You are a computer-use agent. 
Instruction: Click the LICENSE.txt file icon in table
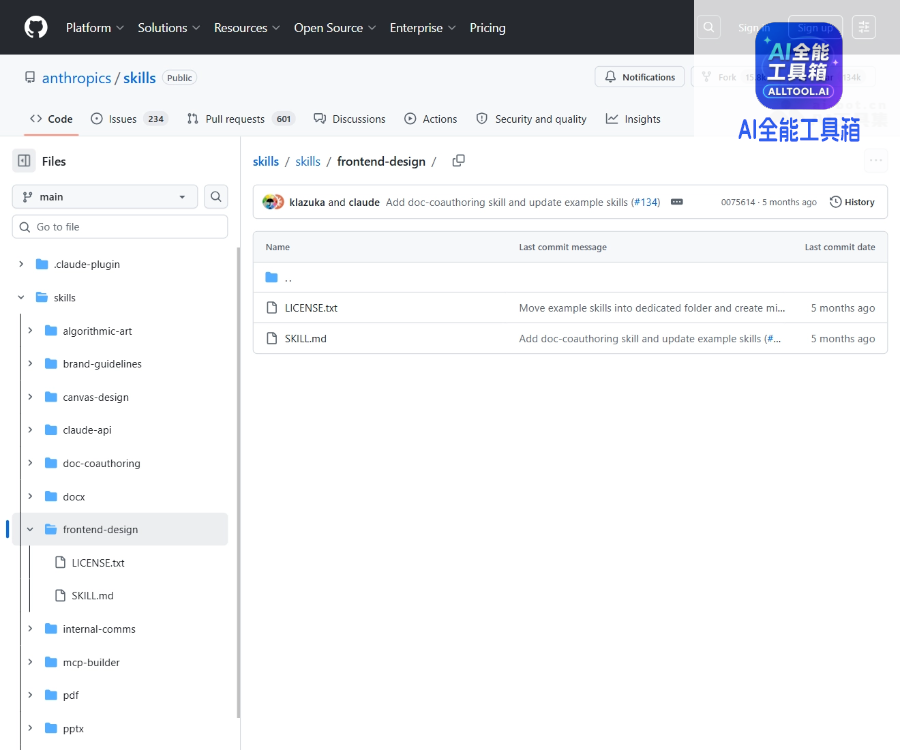(272, 308)
